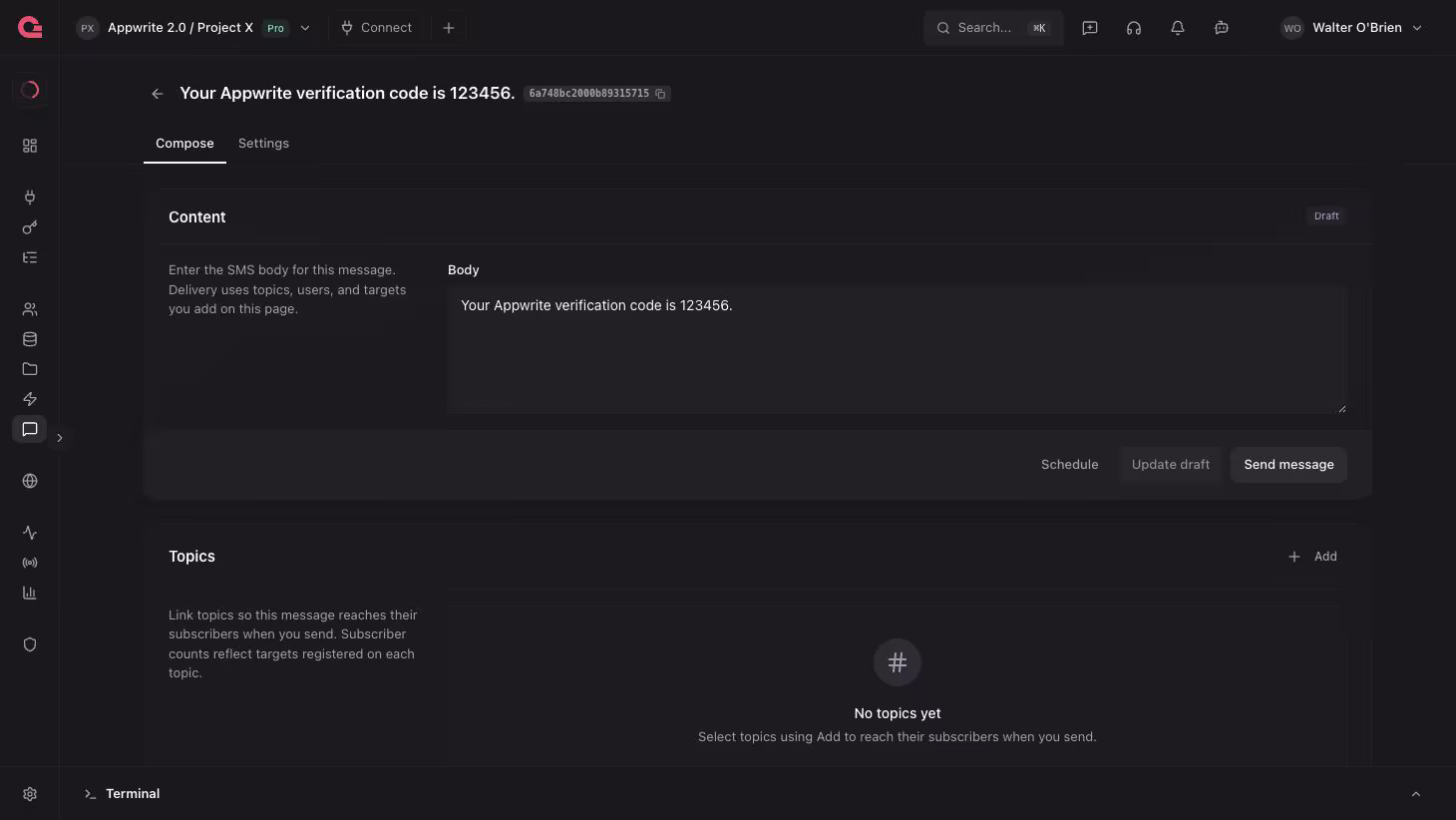Image resolution: width=1456 pixels, height=820 pixels.
Task: Open the list icon below the key icon
Action: (x=30, y=257)
